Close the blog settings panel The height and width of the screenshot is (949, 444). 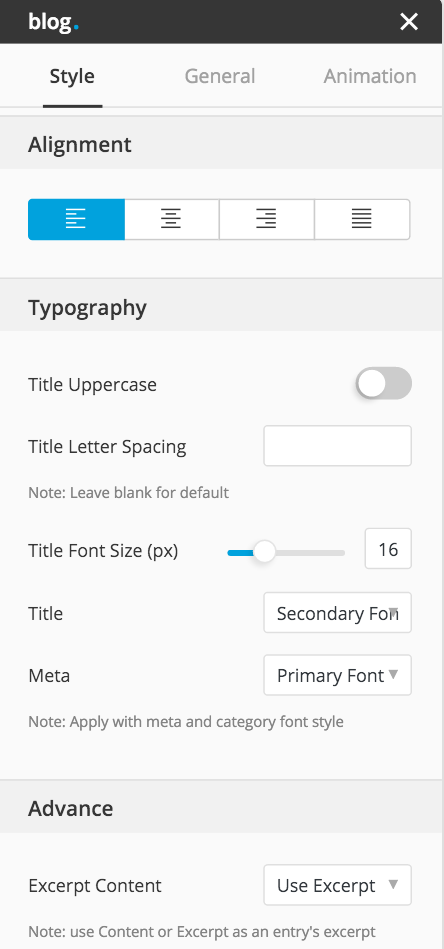(409, 22)
